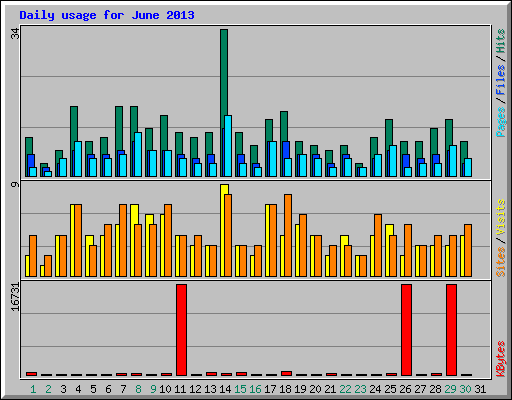The width and height of the screenshot is (512, 400).
Task: Click the green "Hits" legend label
Action: (501, 41)
